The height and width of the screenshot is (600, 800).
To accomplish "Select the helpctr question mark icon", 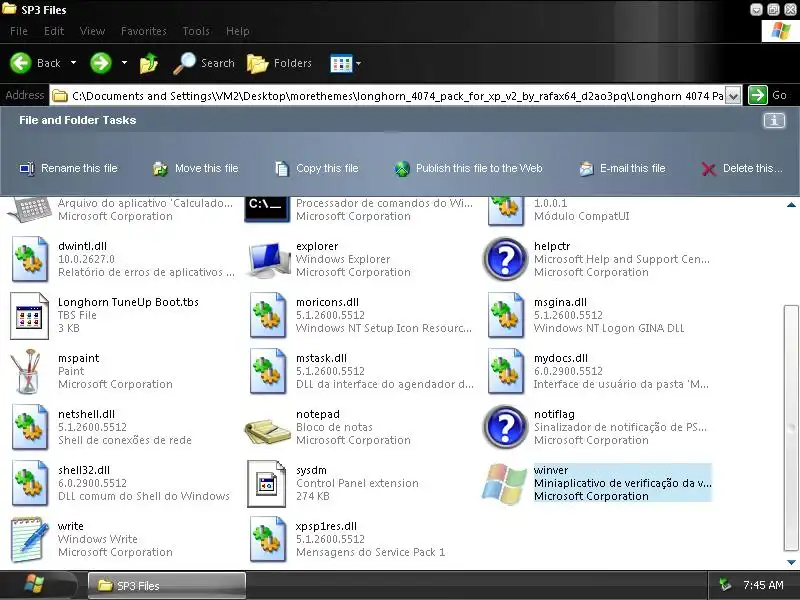I will click(506, 259).
